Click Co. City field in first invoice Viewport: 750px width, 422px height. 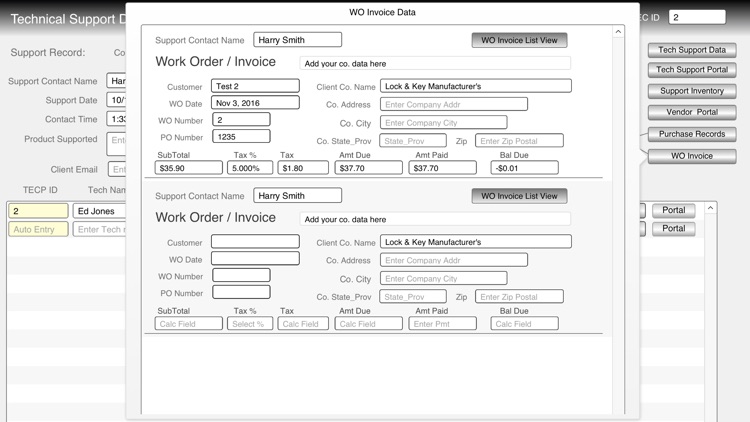(x=443, y=122)
